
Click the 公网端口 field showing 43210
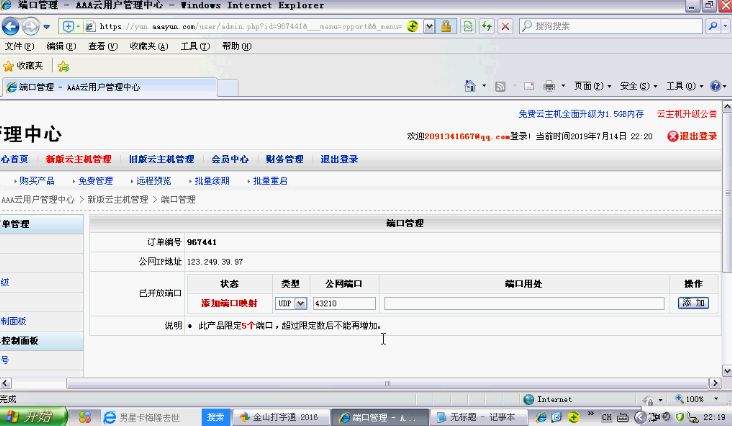click(344, 303)
